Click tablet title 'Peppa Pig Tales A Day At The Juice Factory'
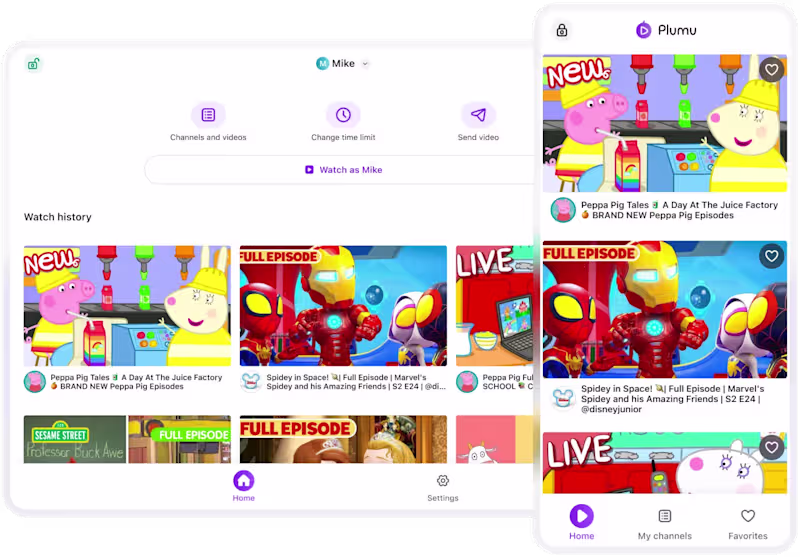 point(136,382)
